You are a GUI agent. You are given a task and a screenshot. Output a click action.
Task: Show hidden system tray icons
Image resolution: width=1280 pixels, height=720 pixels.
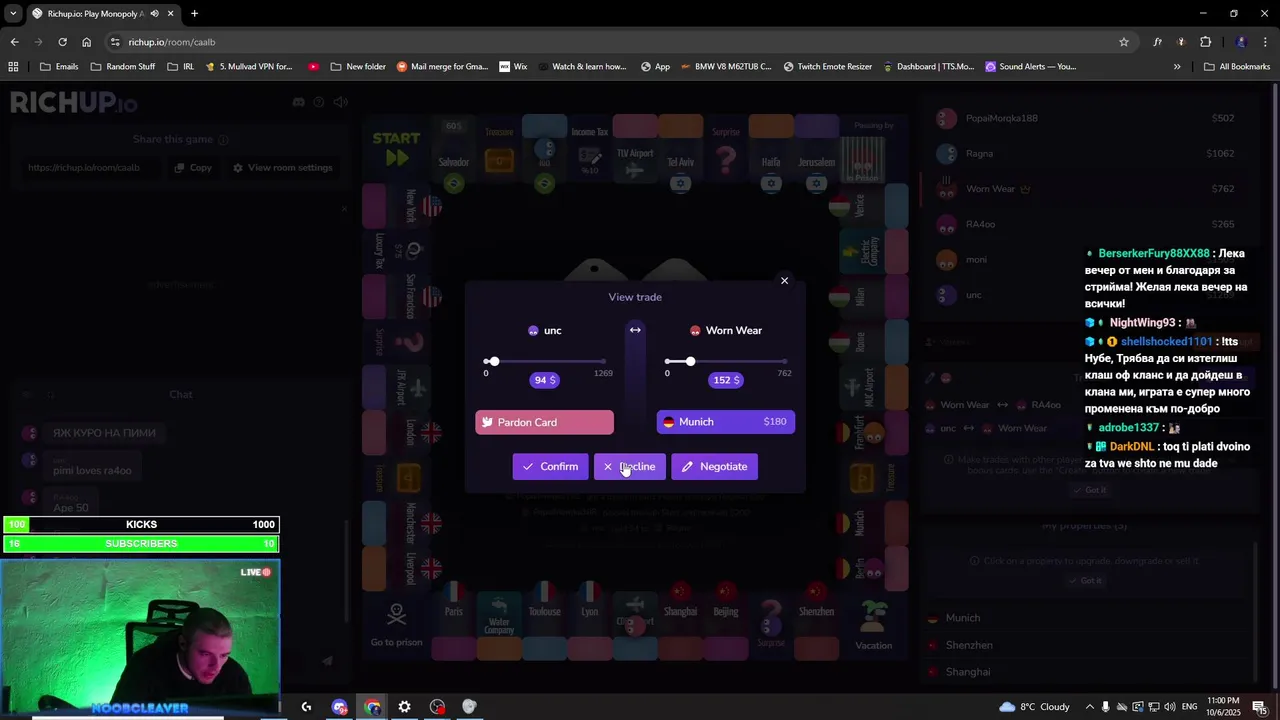point(1090,707)
